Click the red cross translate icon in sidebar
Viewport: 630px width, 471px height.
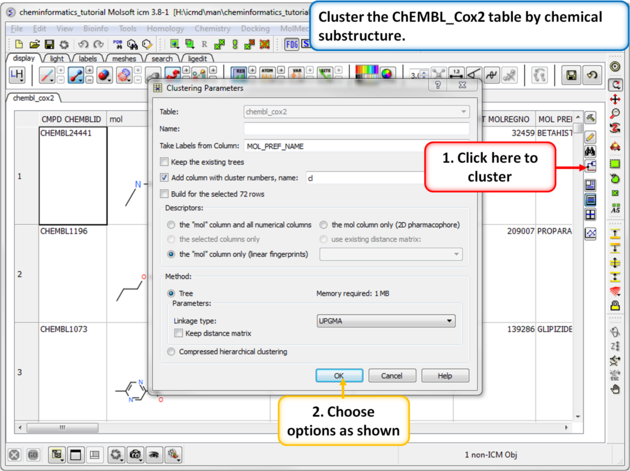click(615, 100)
